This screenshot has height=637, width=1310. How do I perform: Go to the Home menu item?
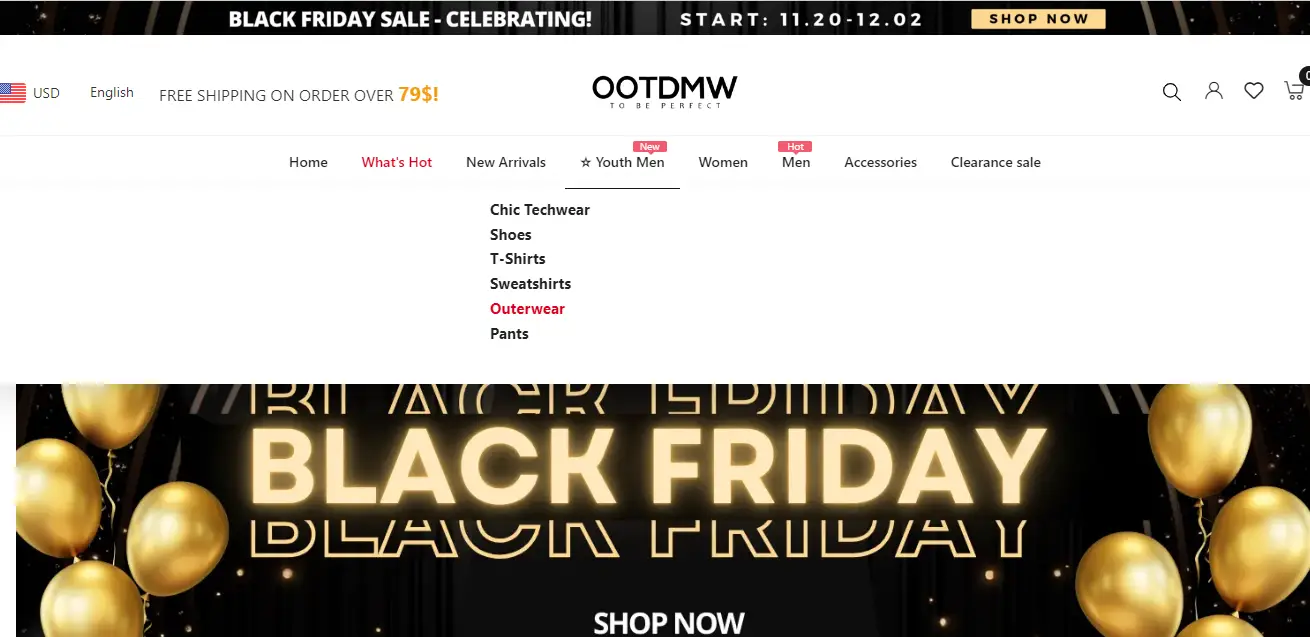(308, 162)
